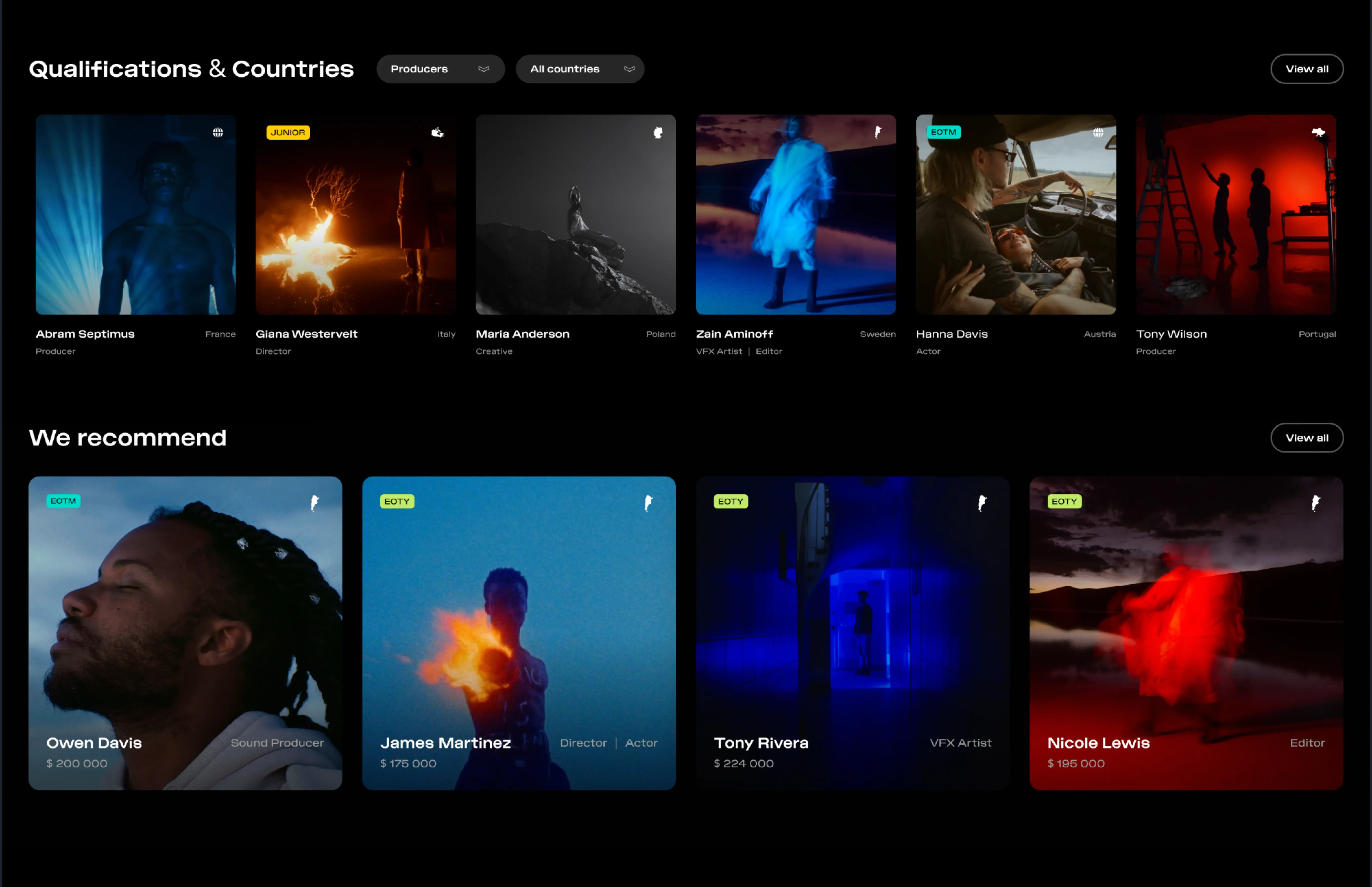Open the All countries dropdown
The height and width of the screenshot is (887, 1372).
pyautogui.click(x=580, y=69)
